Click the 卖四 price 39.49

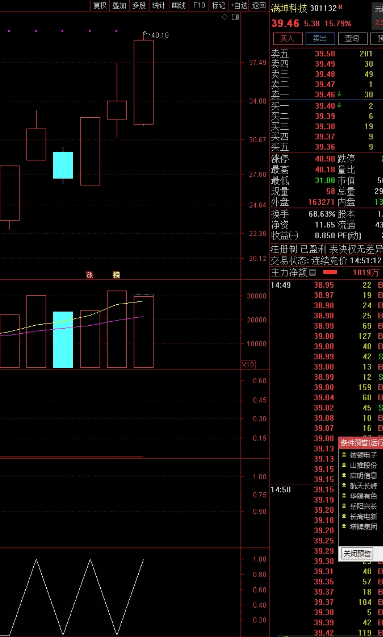coord(325,64)
